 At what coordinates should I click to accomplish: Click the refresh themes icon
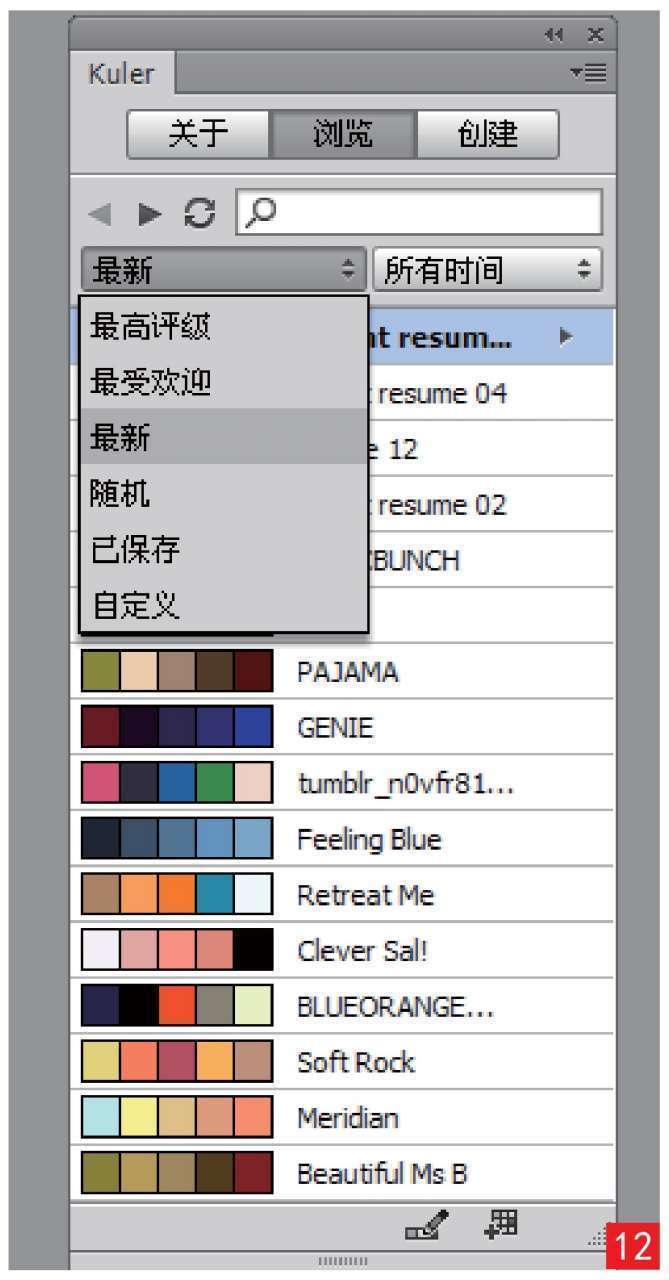(200, 213)
